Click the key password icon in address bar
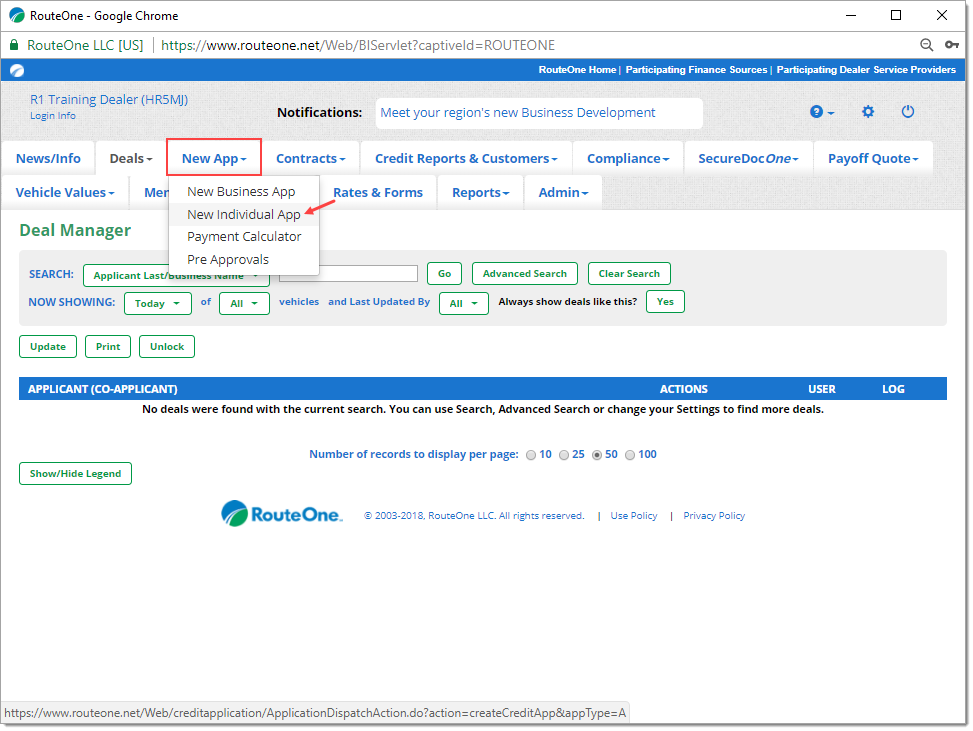 [951, 45]
